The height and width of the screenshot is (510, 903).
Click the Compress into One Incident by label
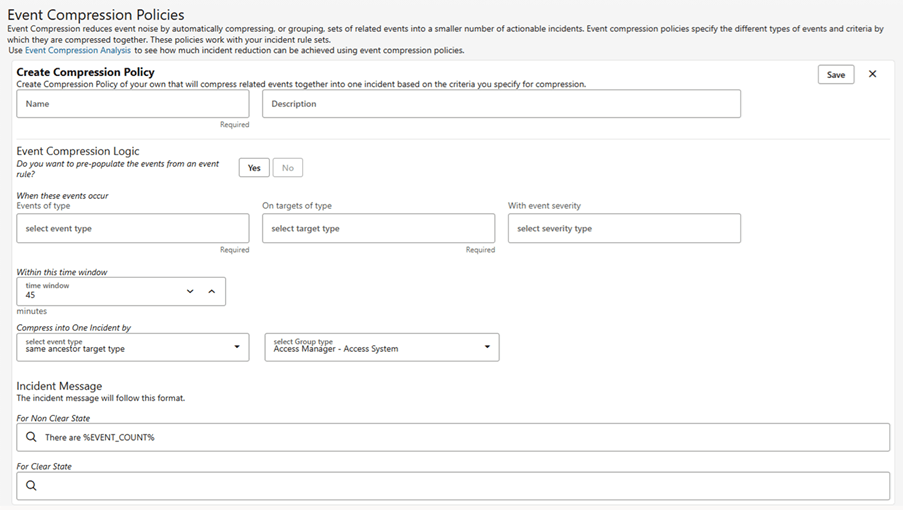(73, 328)
